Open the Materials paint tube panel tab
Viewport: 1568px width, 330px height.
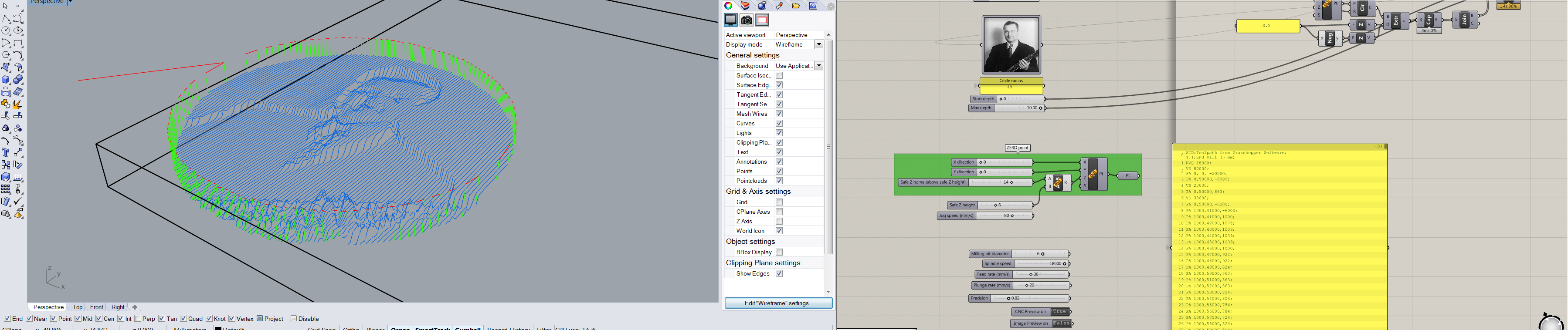(779, 6)
